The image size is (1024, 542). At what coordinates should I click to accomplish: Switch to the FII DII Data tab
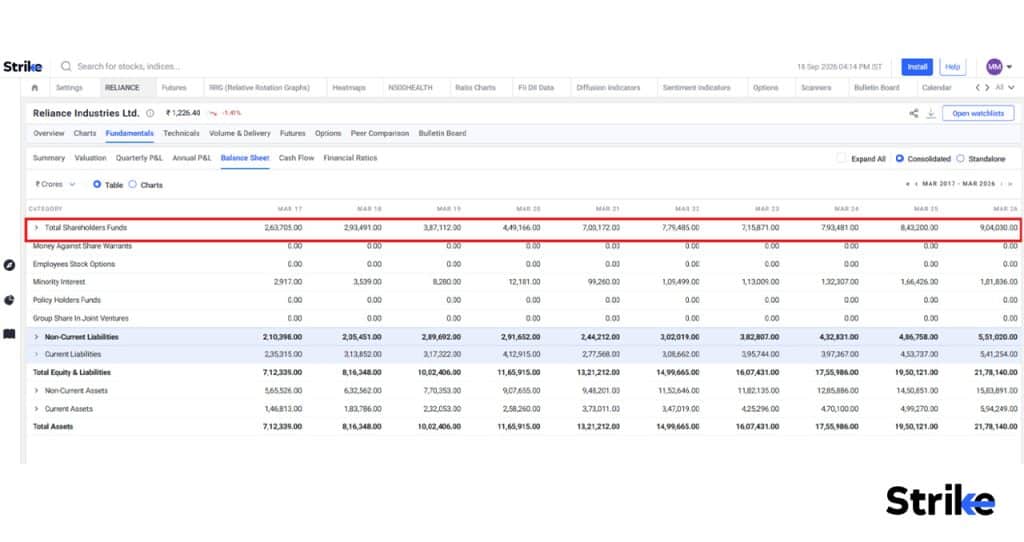point(536,88)
